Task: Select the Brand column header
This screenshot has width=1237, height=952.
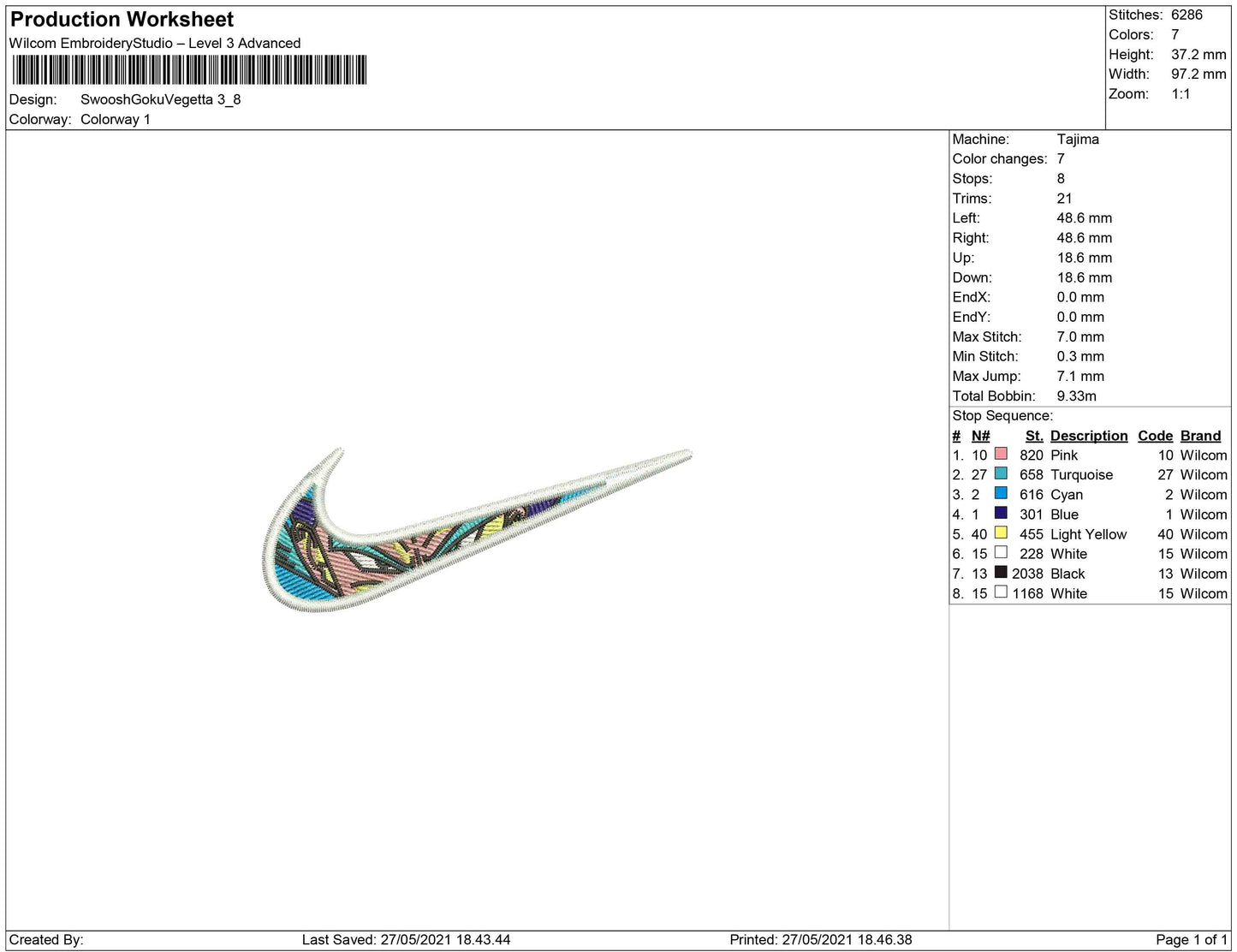Action: pyautogui.click(x=1201, y=436)
